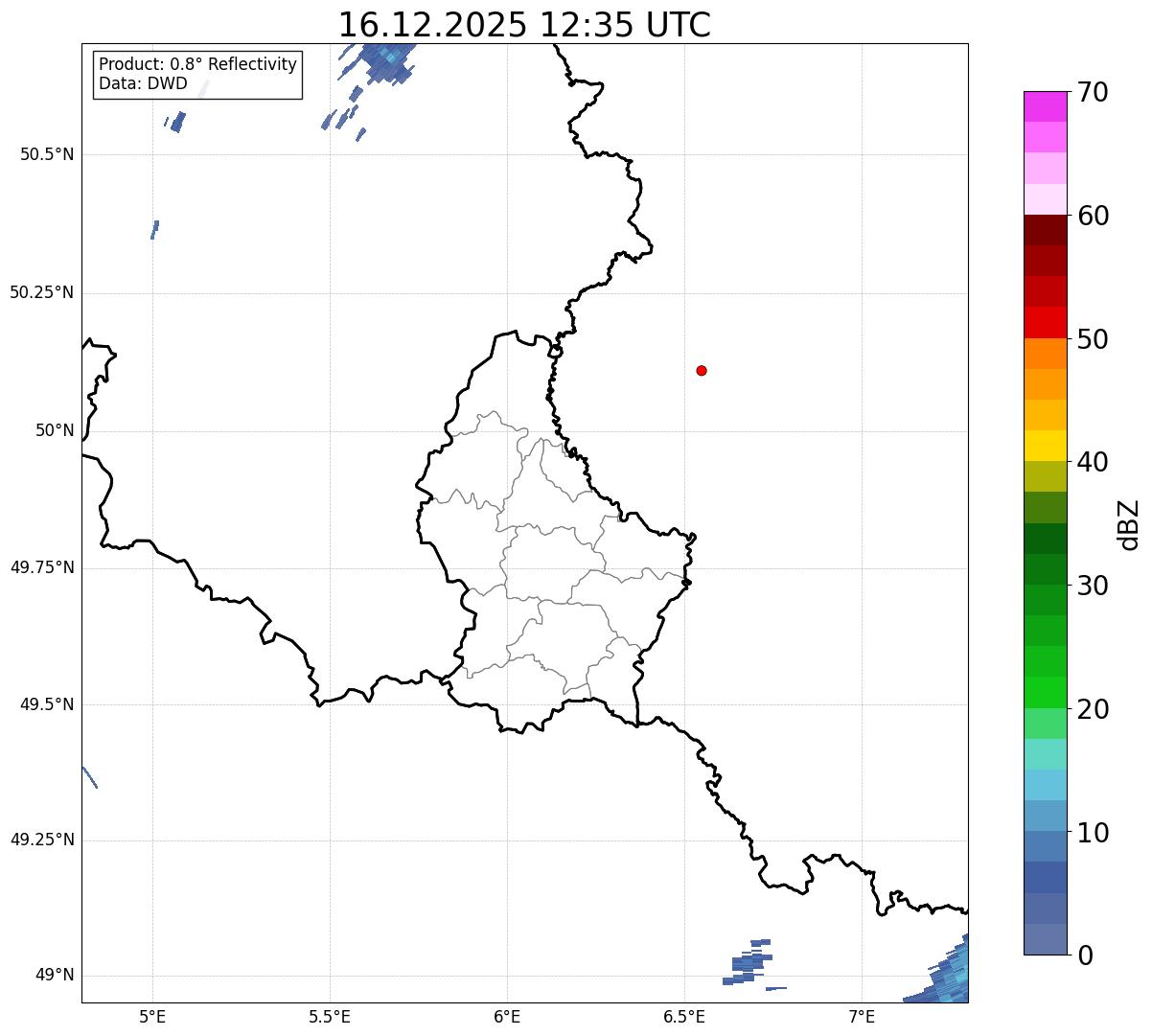This screenshot has height=1036, width=1152.
Task: Click the 50°N latitude tick label
Action: [x=55, y=430]
